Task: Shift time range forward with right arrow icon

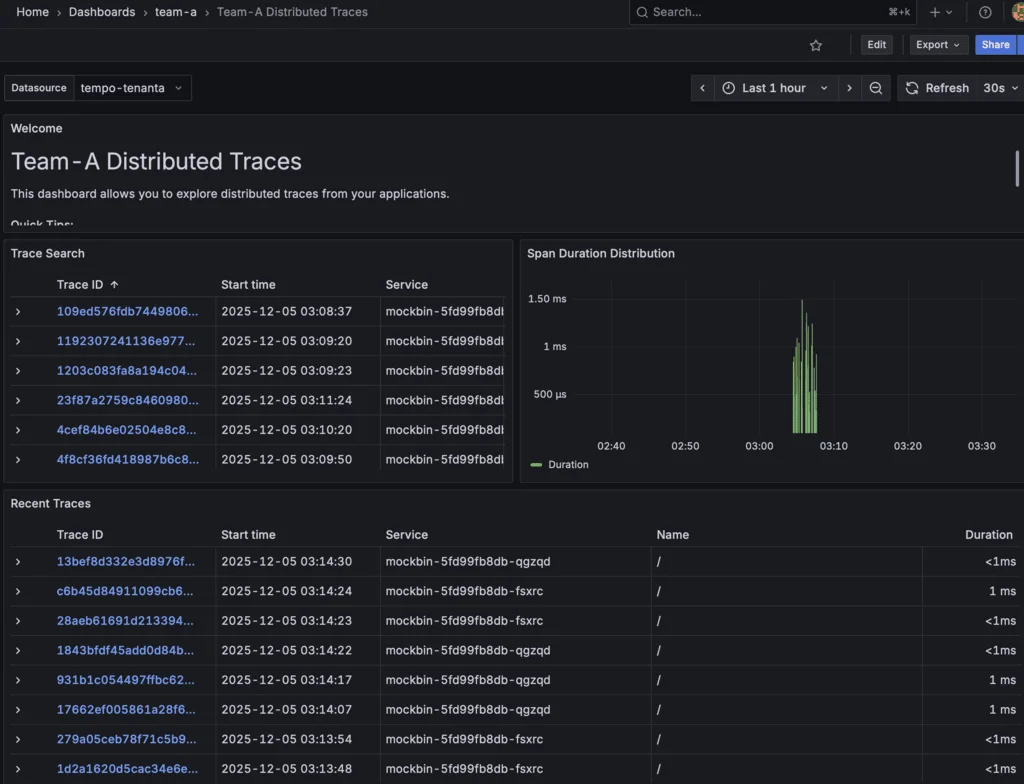Action: click(x=849, y=88)
